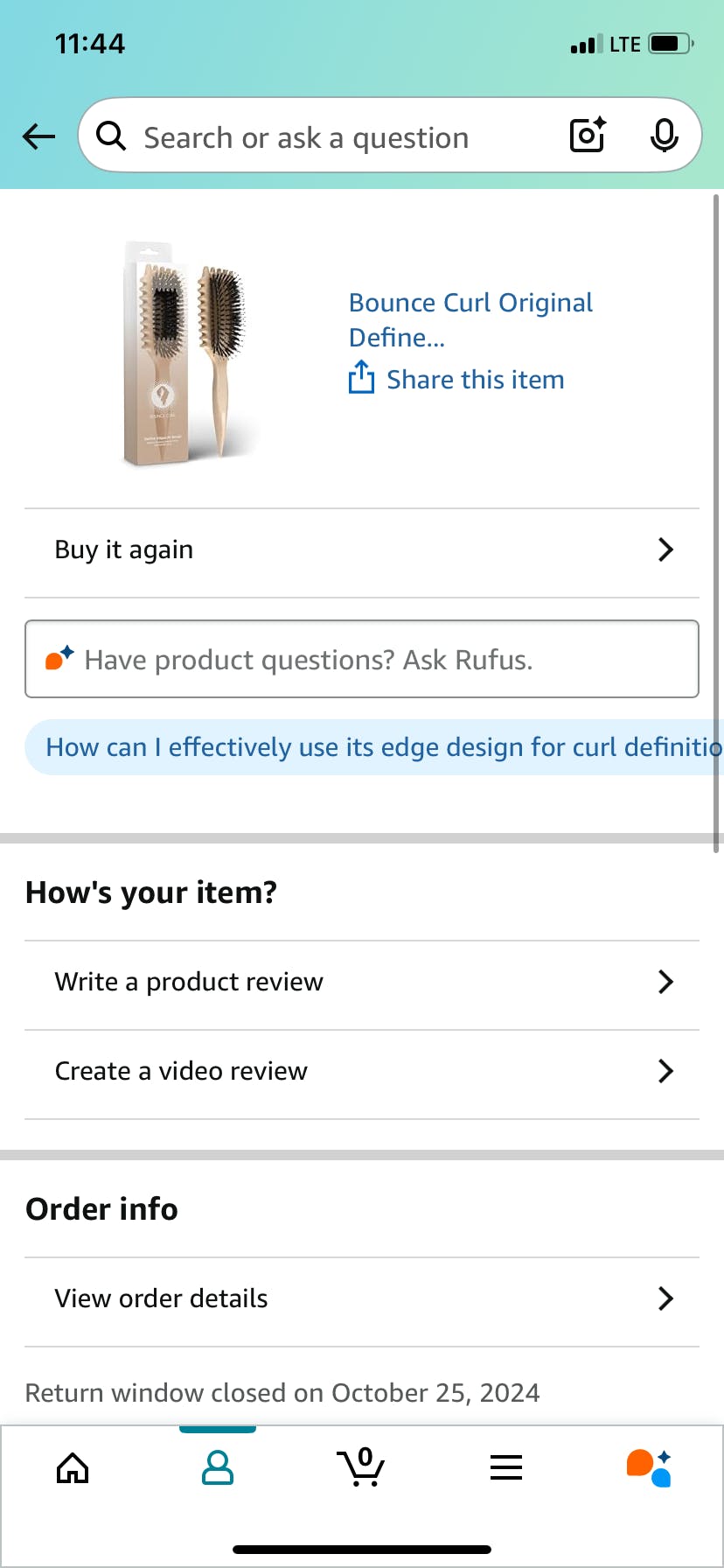Image resolution: width=724 pixels, height=1568 pixels.
Task: Tap the share icon beside product
Action: pyautogui.click(x=361, y=378)
